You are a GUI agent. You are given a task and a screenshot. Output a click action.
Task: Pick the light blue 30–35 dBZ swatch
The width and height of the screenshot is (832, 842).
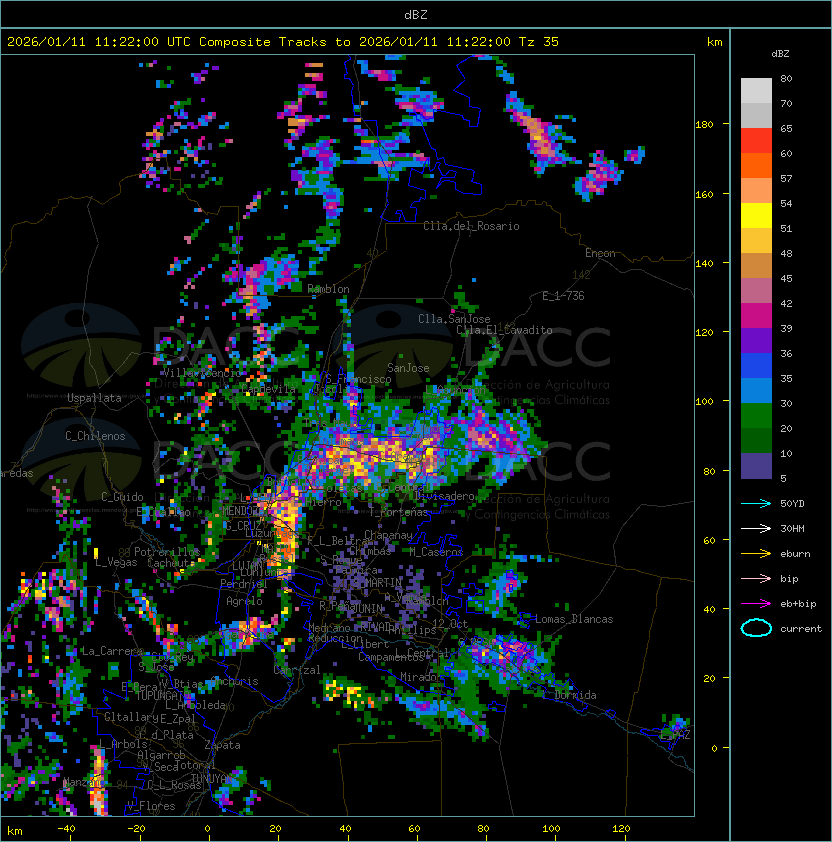click(756, 390)
